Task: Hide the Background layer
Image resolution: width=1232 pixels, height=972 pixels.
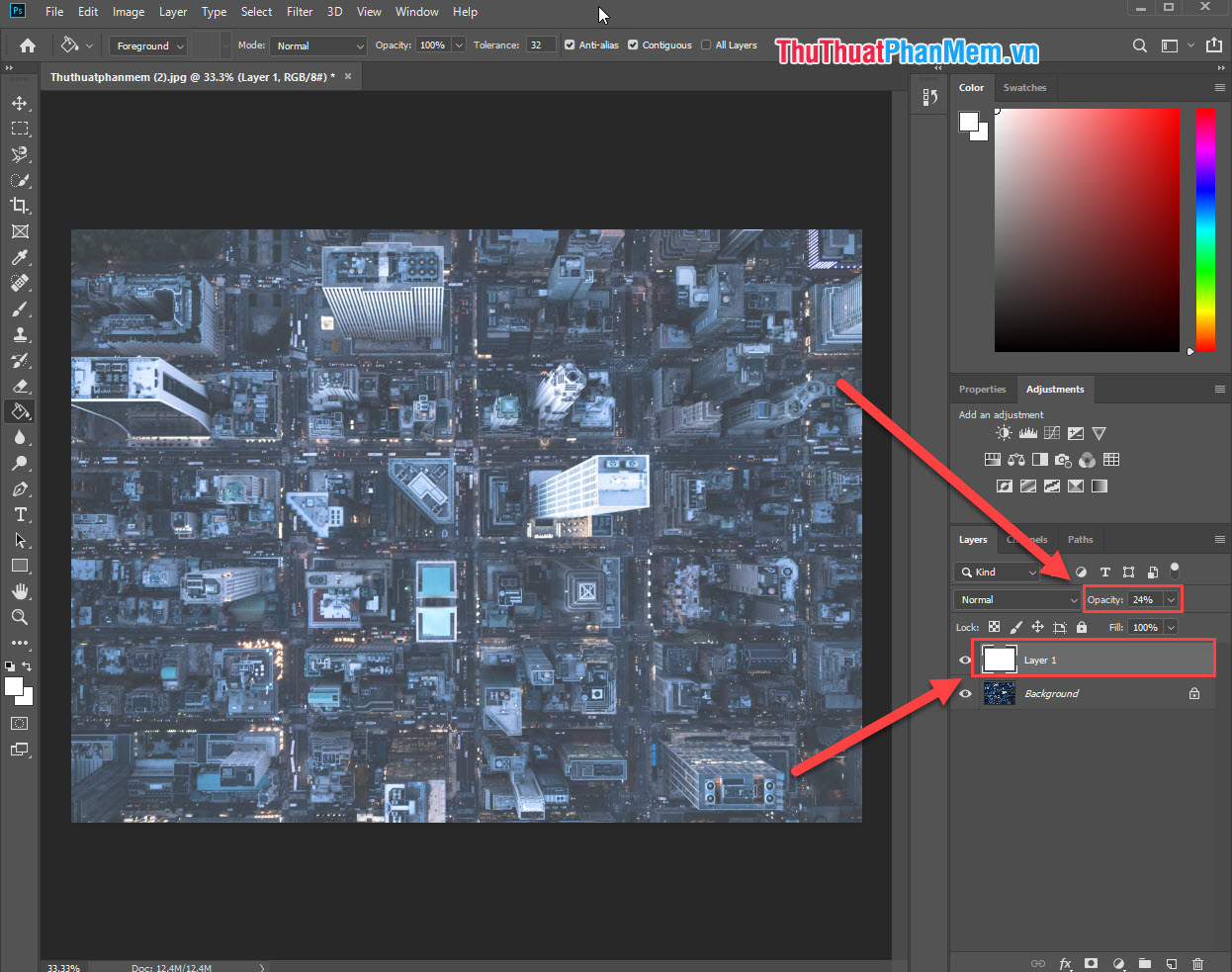Action: [x=964, y=693]
